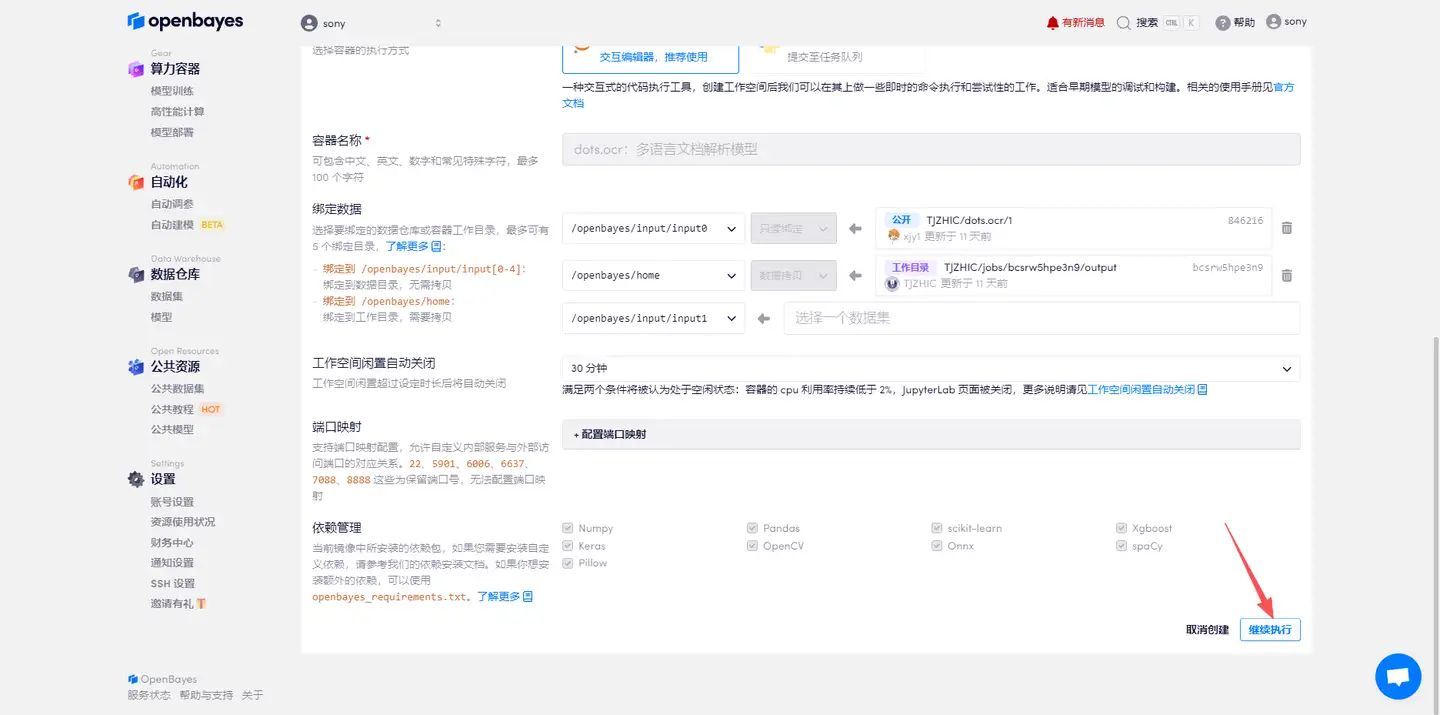Open 数据集 under 数据仓库

click(x=167, y=297)
